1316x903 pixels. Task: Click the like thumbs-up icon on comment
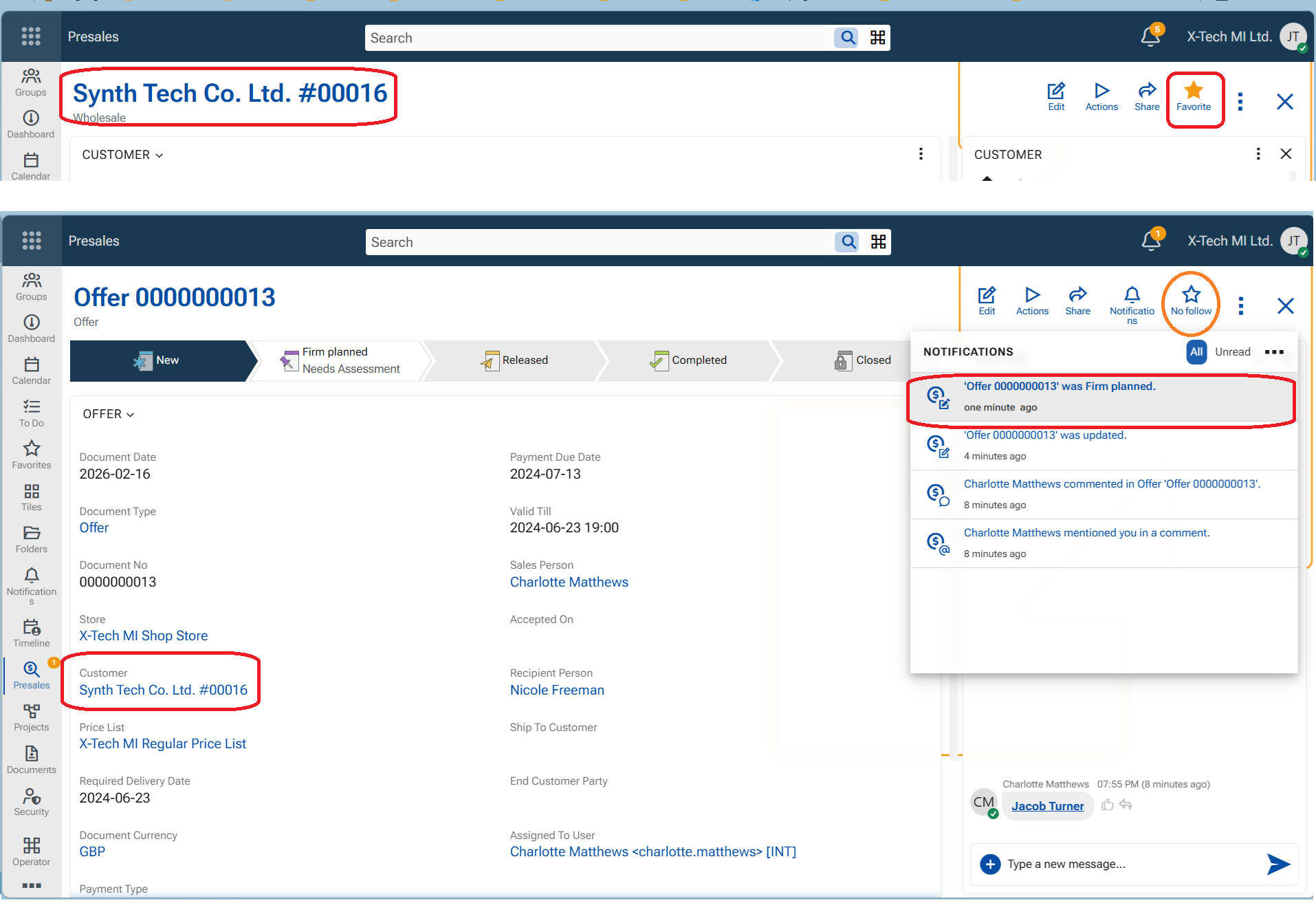click(1107, 805)
